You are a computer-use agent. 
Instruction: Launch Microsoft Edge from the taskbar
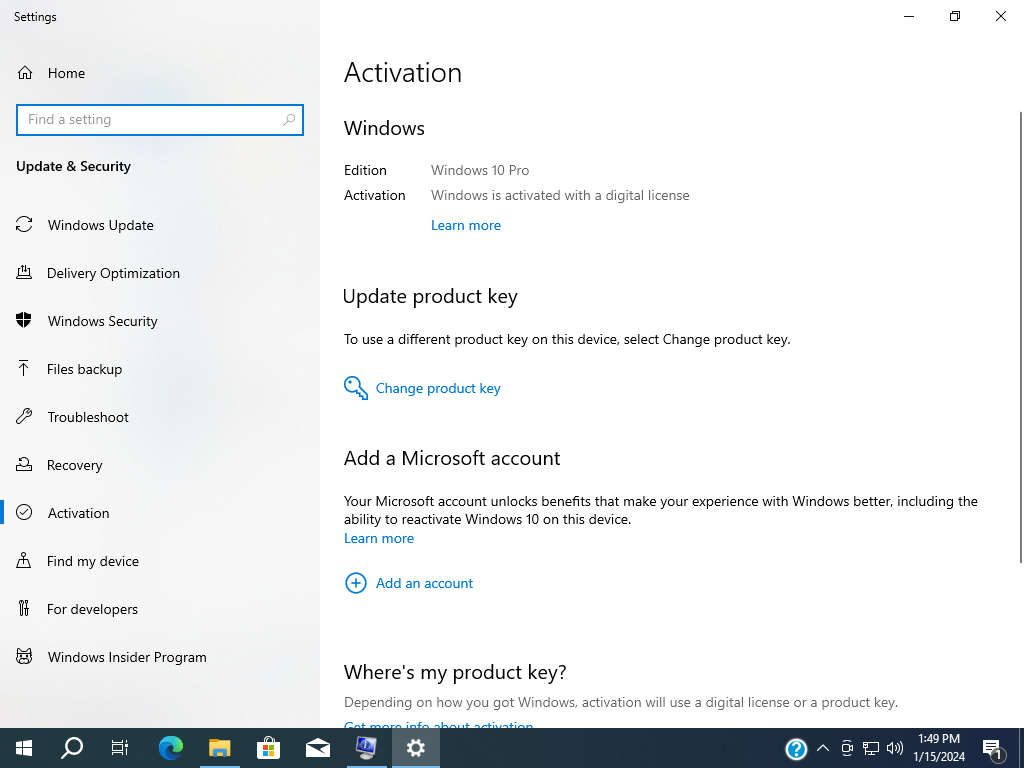tap(170, 747)
